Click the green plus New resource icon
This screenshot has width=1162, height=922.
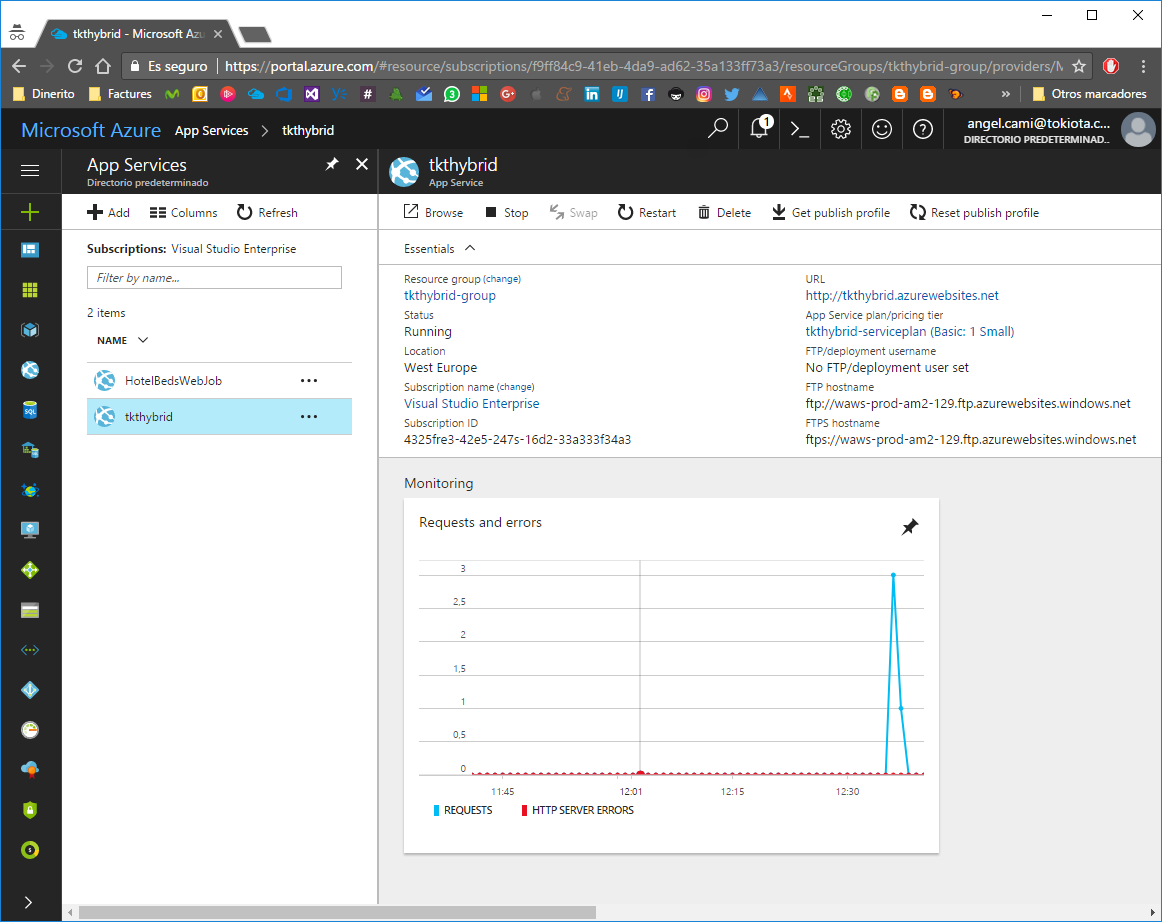pyautogui.click(x=30, y=212)
